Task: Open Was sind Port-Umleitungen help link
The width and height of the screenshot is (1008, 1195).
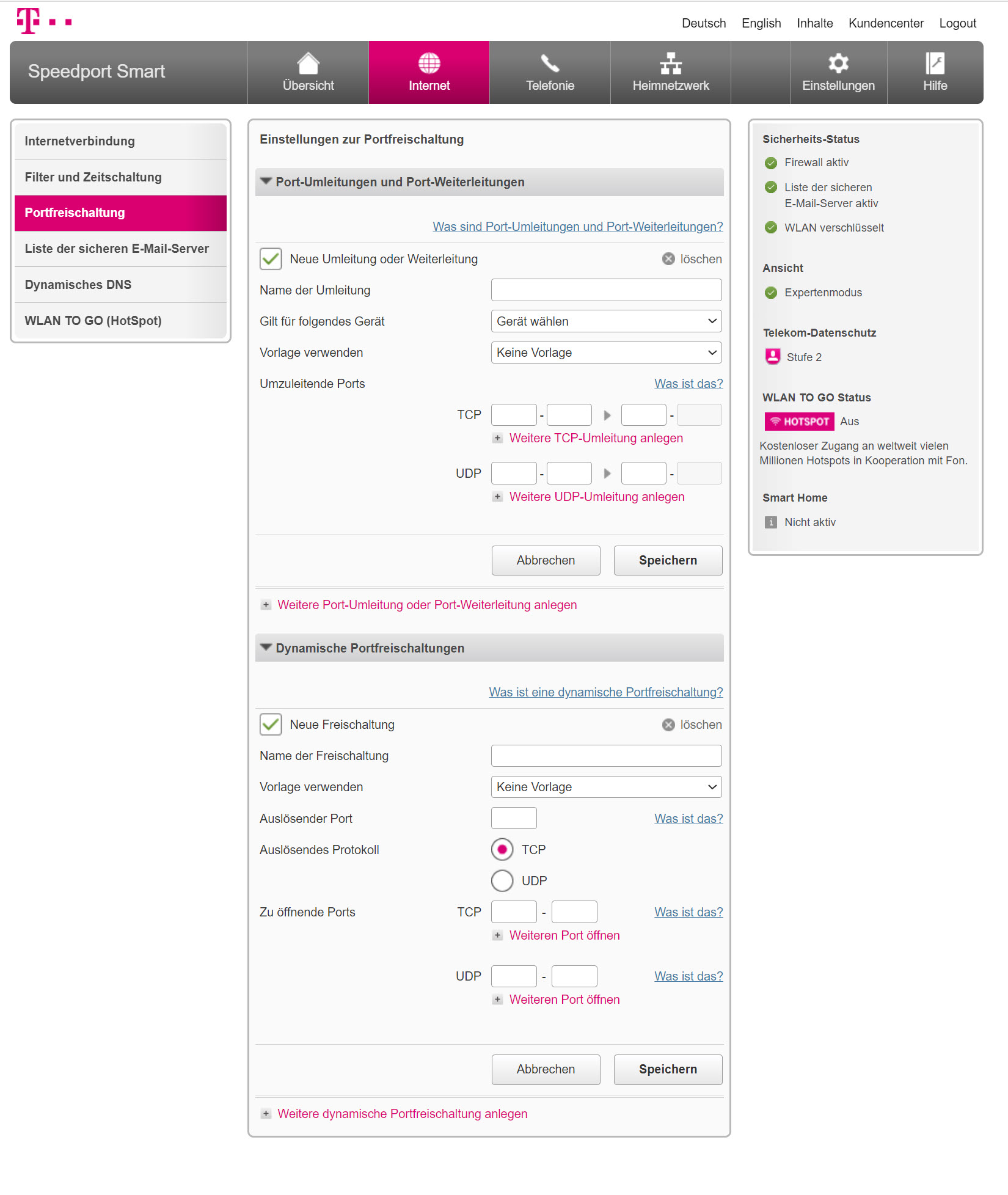Action: point(578,227)
